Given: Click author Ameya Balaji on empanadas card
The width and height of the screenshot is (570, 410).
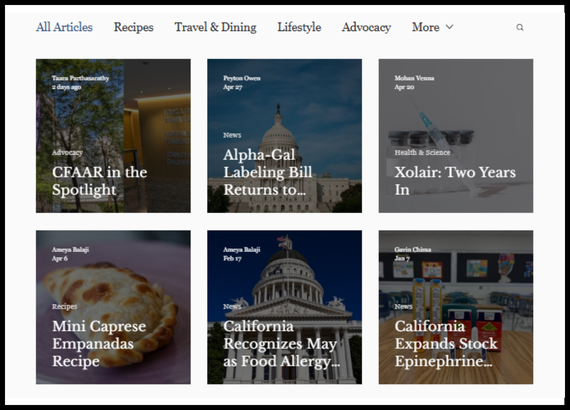Looking at the screenshot, I should (71, 249).
